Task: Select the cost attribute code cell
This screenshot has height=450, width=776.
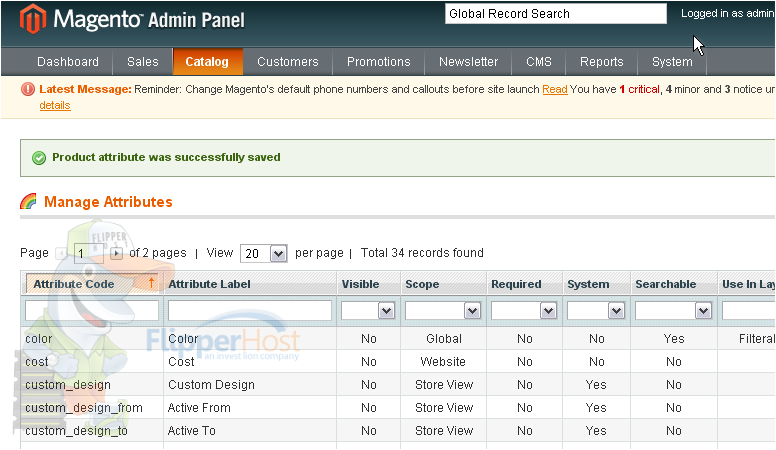Action: pos(92,362)
